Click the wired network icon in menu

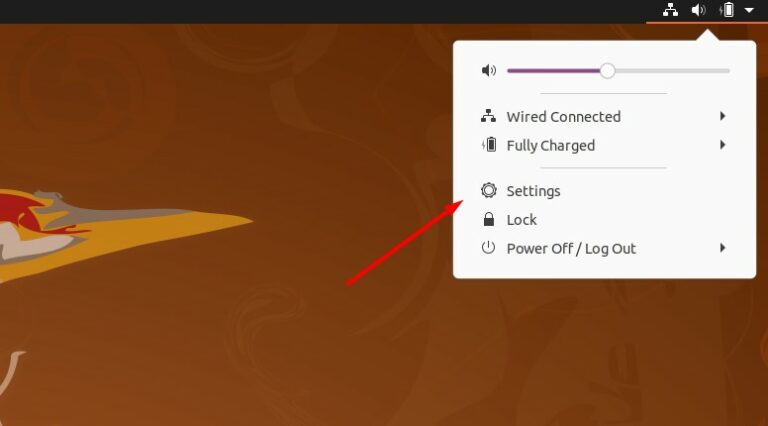click(x=488, y=116)
